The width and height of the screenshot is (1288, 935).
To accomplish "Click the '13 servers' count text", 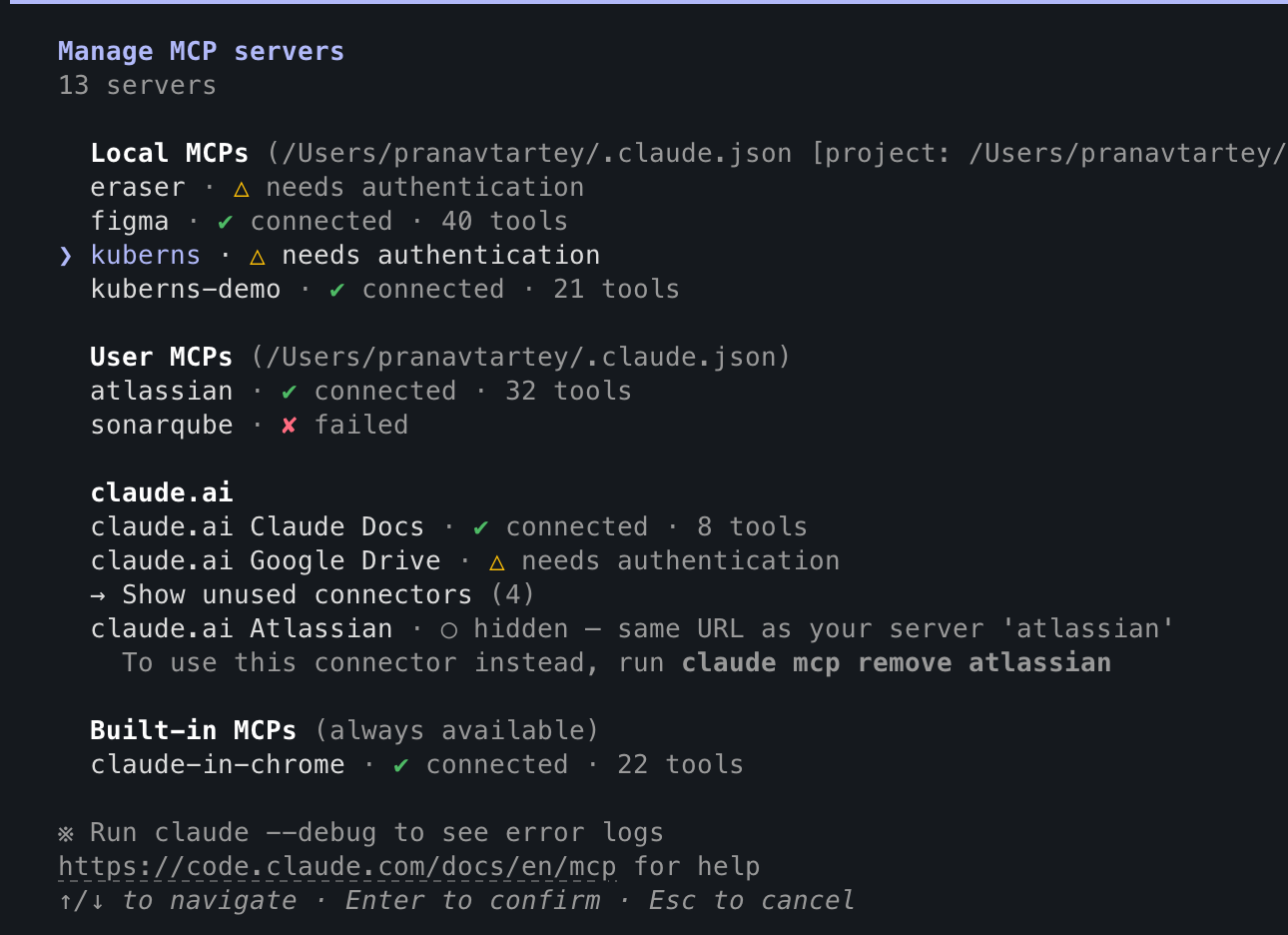I will tap(138, 86).
